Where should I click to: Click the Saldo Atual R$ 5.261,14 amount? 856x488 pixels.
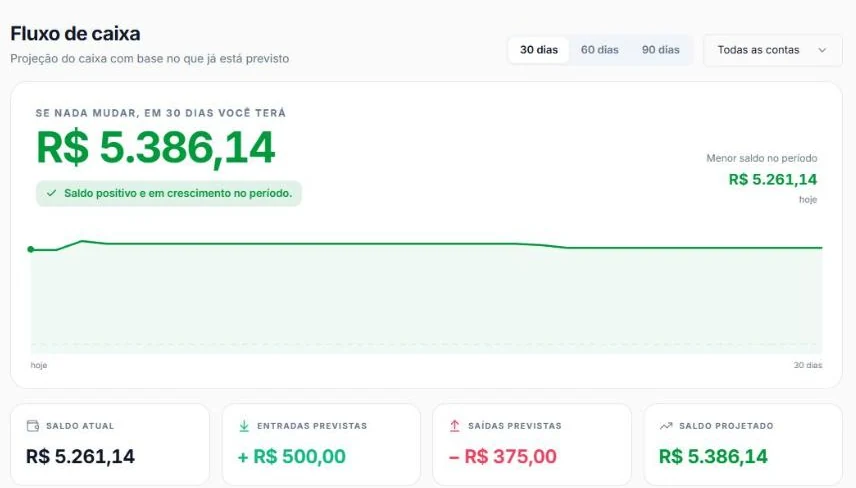click(80, 456)
